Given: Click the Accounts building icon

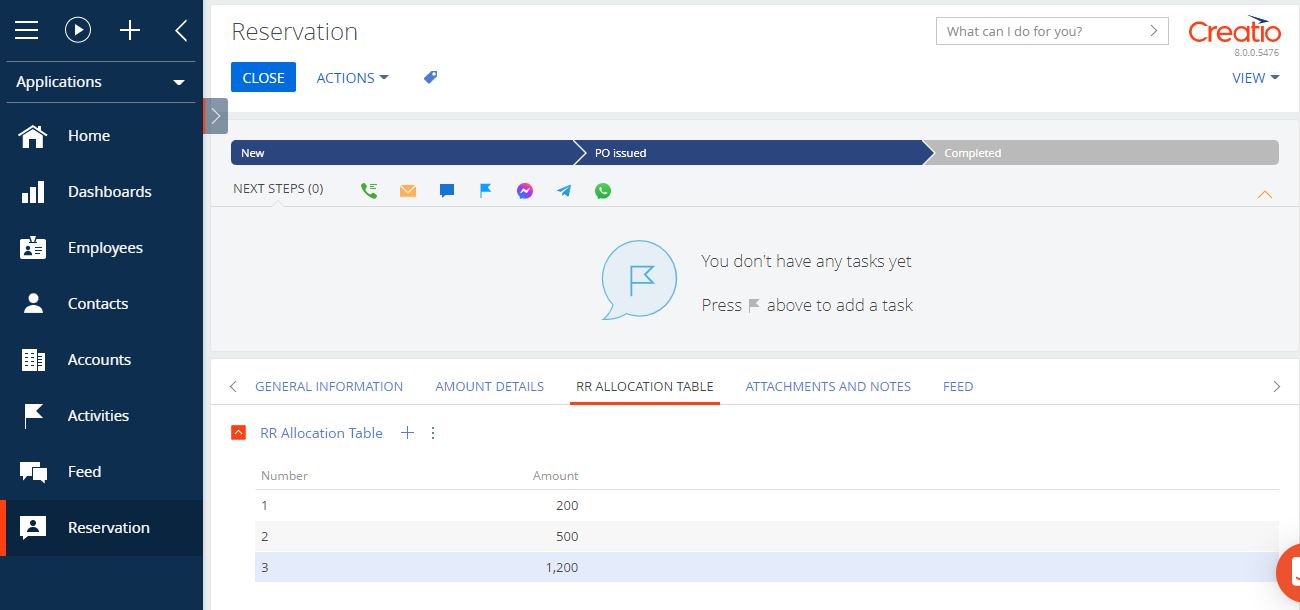Looking at the screenshot, I should click(x=33, y=360).
